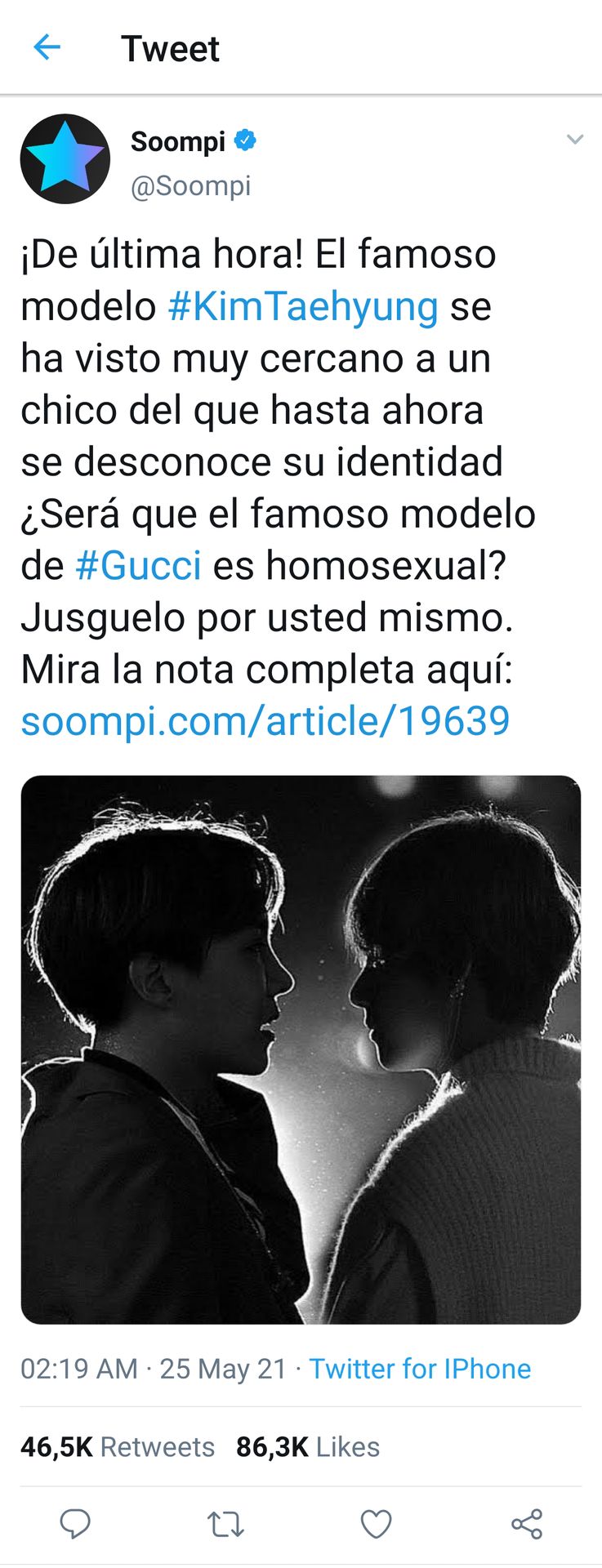602x1568 pixels.
Task: View the 86,3K Likes list
Action: pos(308,1447)
